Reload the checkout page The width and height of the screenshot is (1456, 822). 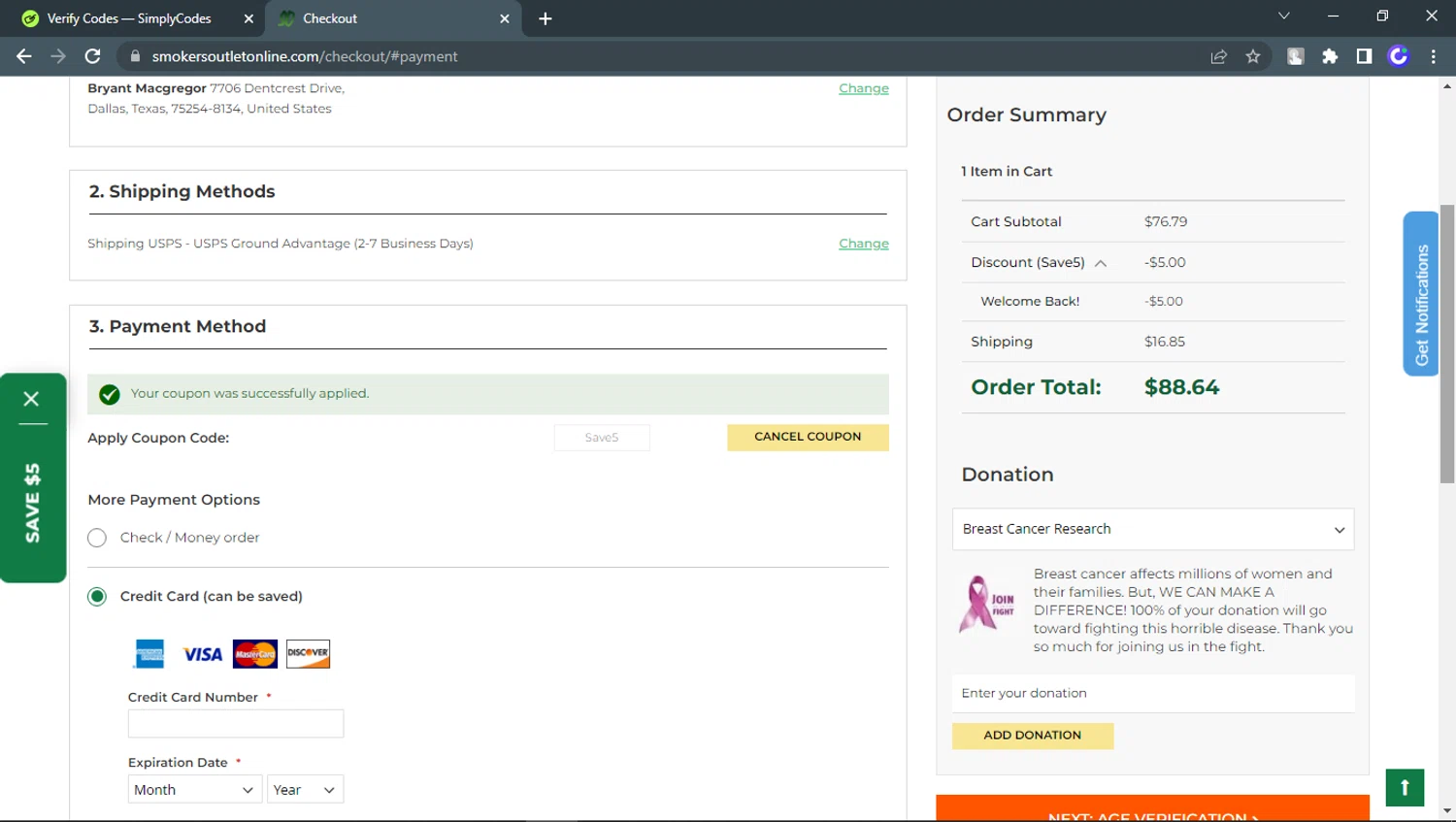pyautogui.click(x=93, y=56)
